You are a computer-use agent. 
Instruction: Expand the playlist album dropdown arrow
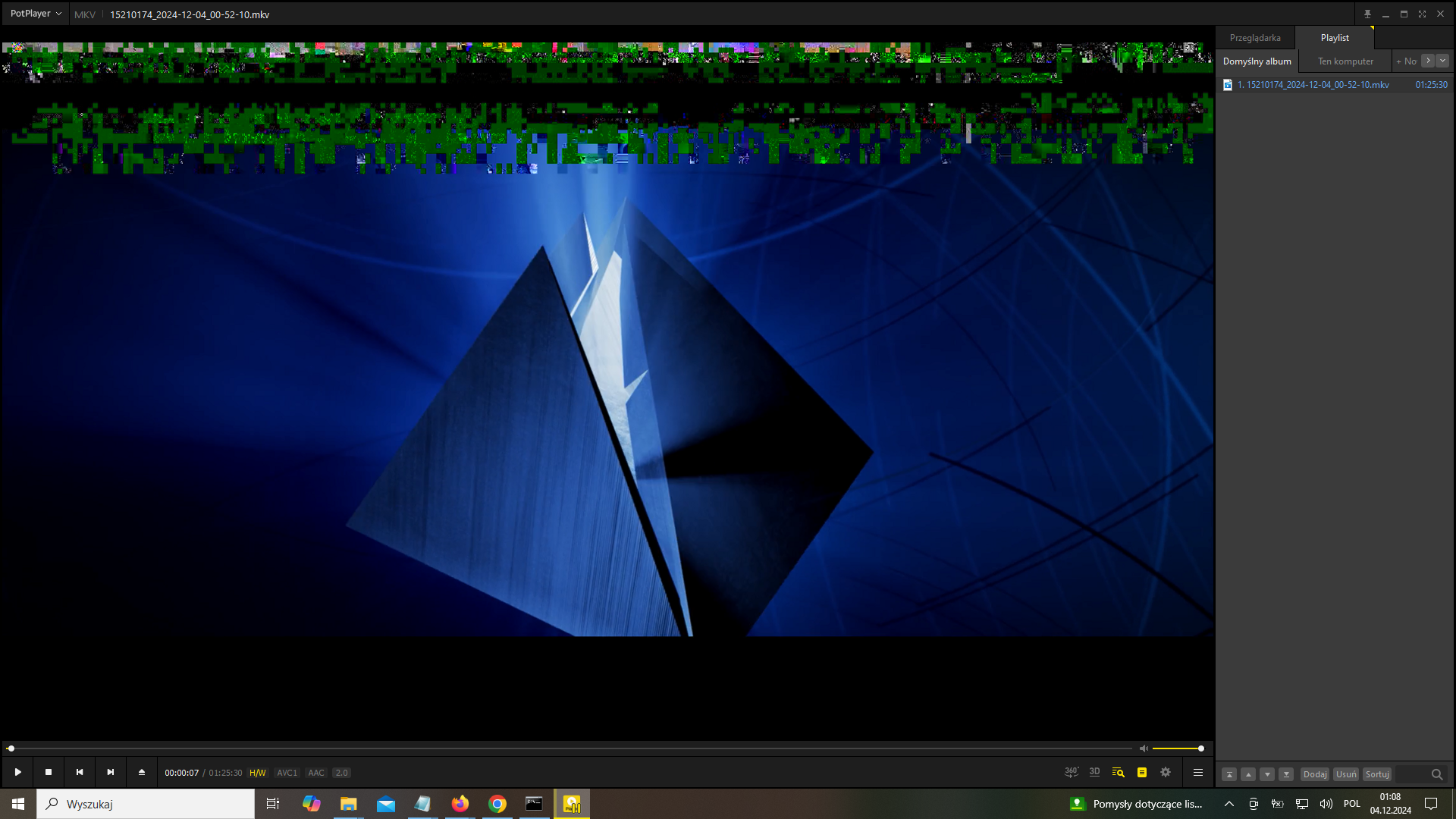click(x=1442, y=61)
